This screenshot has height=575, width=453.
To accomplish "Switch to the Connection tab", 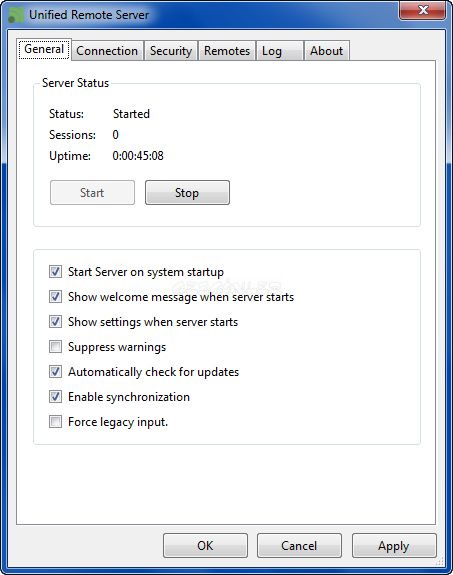I will 107,51.
